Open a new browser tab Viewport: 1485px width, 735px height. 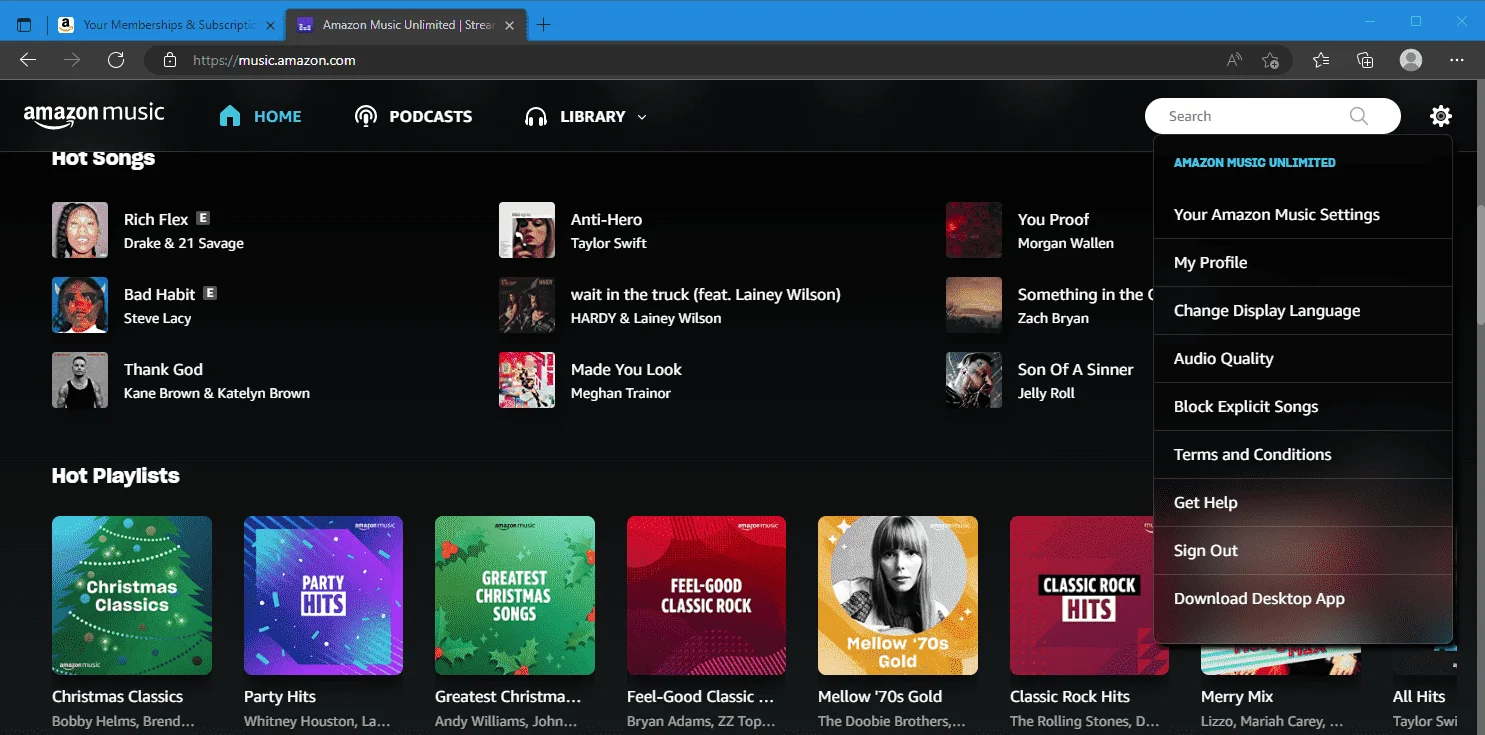[x=544, y=25]
